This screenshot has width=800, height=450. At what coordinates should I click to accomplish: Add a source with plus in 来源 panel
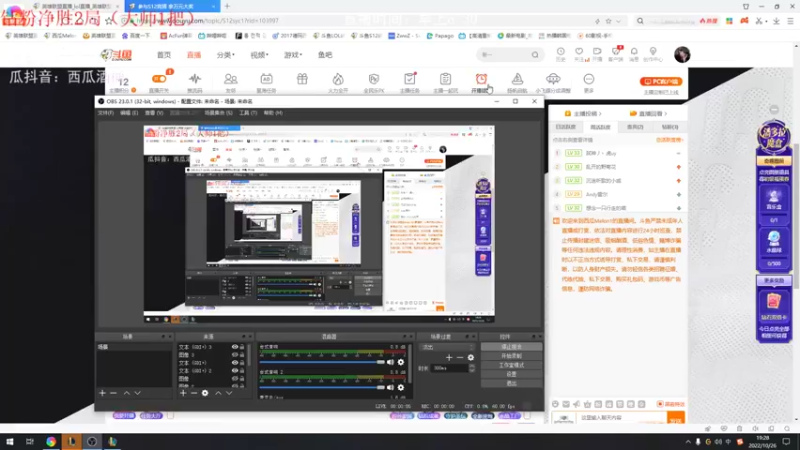(183, 393)
